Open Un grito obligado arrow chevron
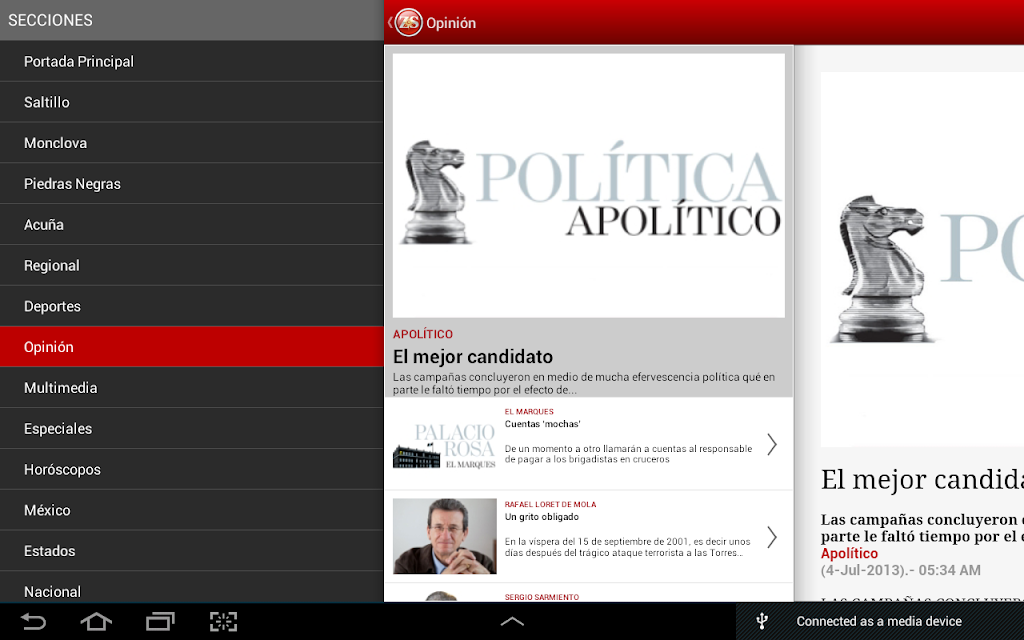 point(772,537)
